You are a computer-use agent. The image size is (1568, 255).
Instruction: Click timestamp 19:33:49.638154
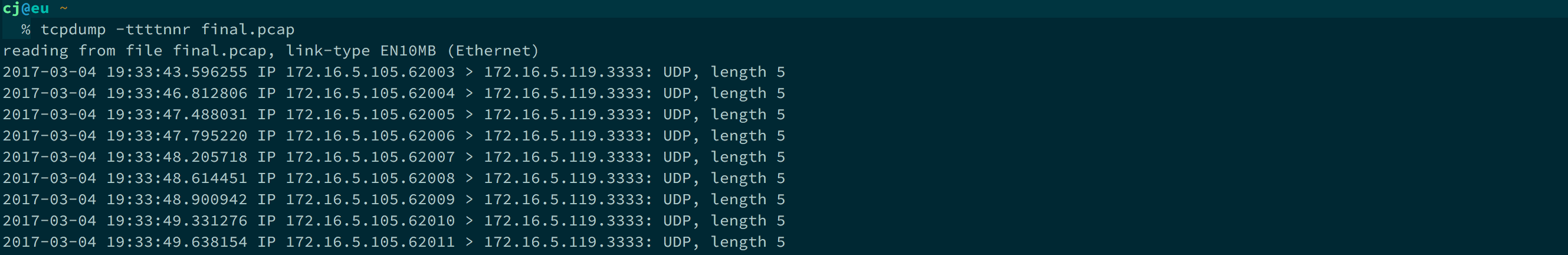click(x=176, y=243)
